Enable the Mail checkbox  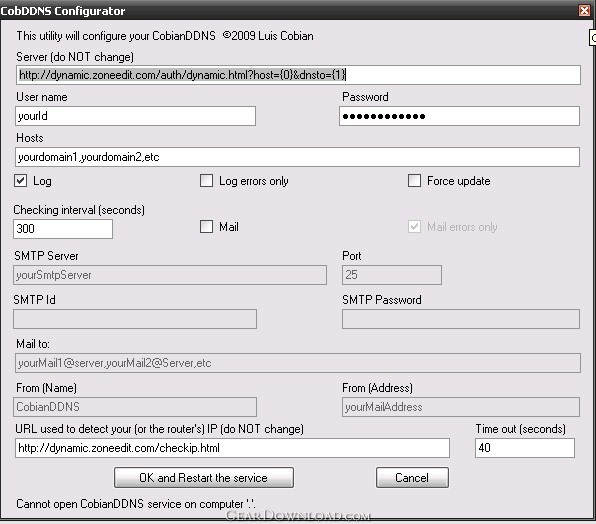tap(206, 227)
